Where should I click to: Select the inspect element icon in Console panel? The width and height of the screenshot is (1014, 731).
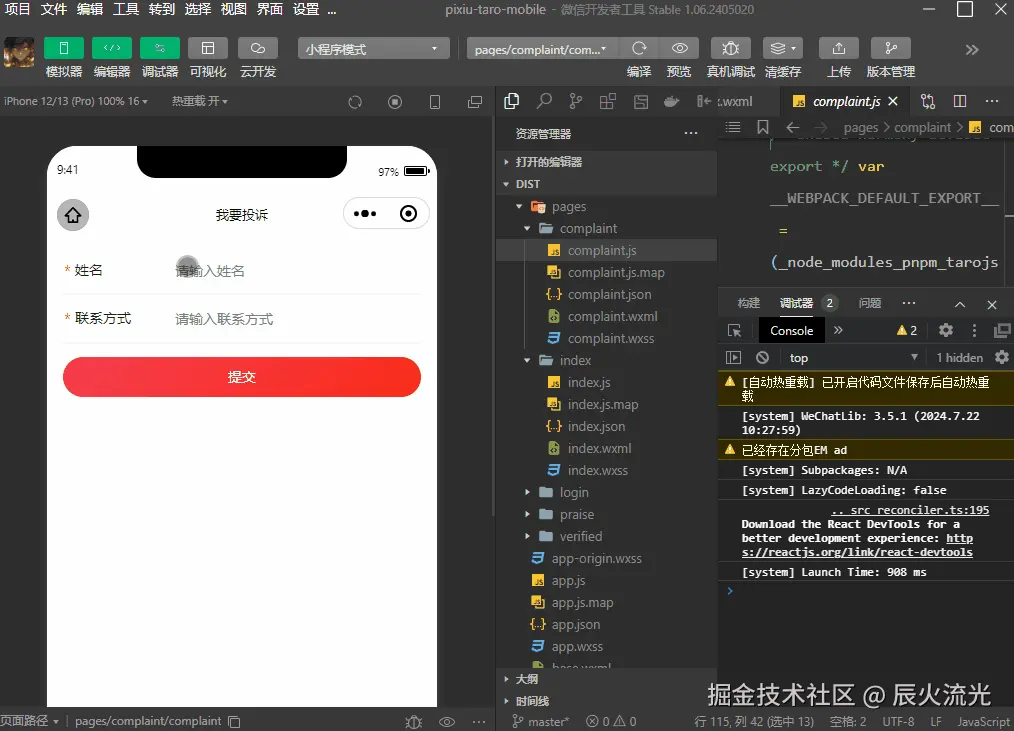pos(733,330)
